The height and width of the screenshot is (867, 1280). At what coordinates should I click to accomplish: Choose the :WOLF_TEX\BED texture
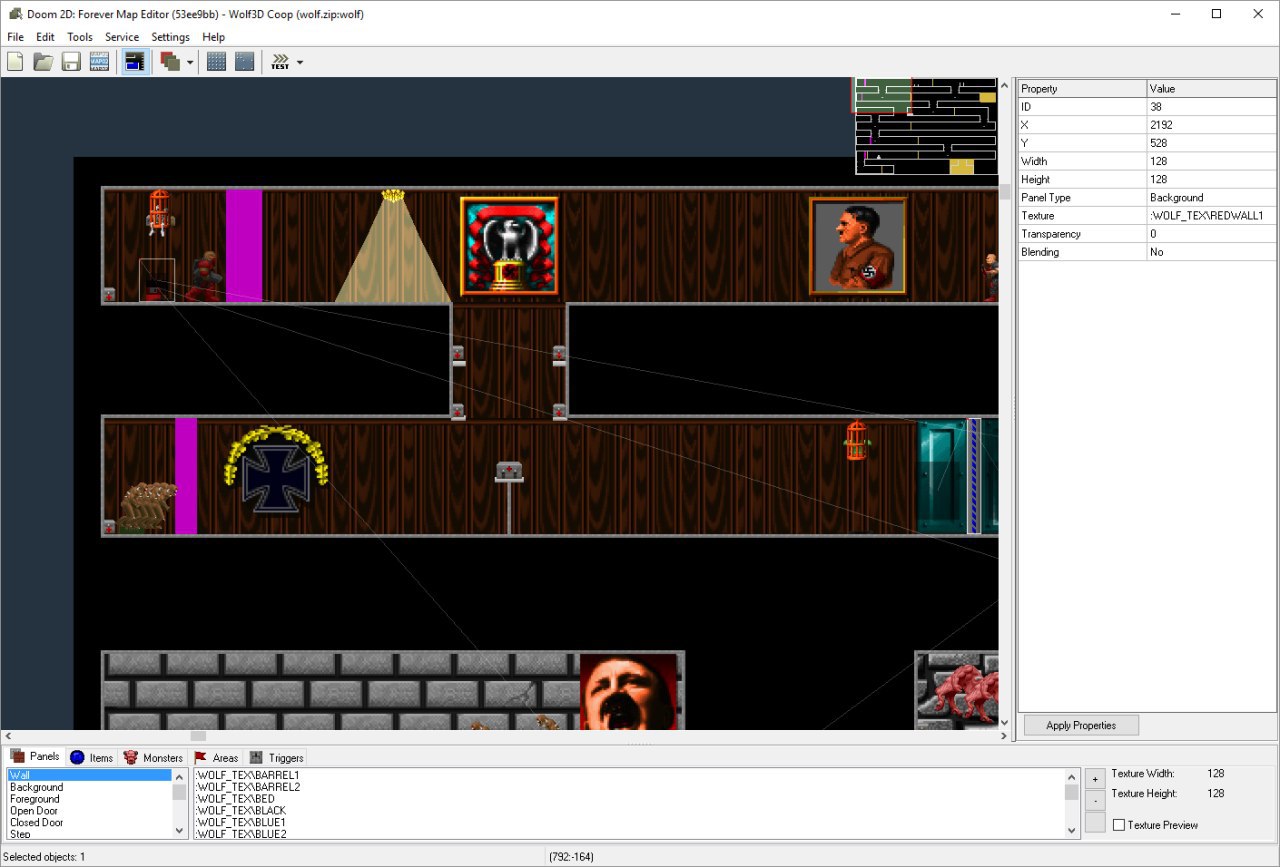tap(629, 799)
